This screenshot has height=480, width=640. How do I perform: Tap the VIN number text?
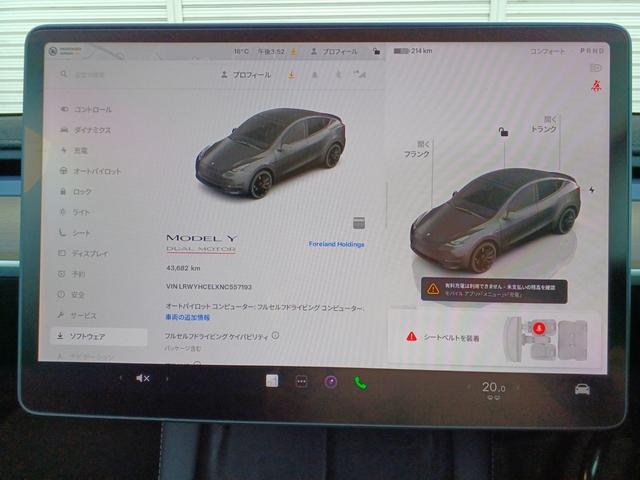(x=209, y=287)
